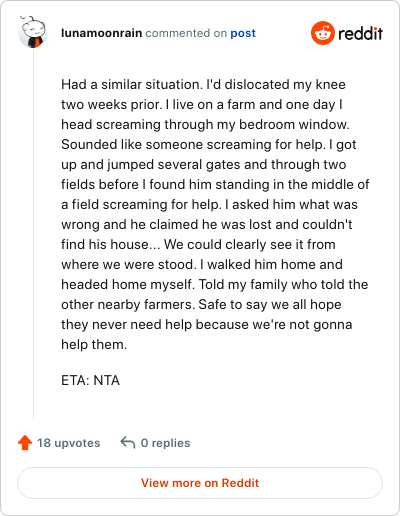Viewport: 400px width, 516px height.
Task: Click the orange Reddit Snoo logo
Action: coord(323,33)
